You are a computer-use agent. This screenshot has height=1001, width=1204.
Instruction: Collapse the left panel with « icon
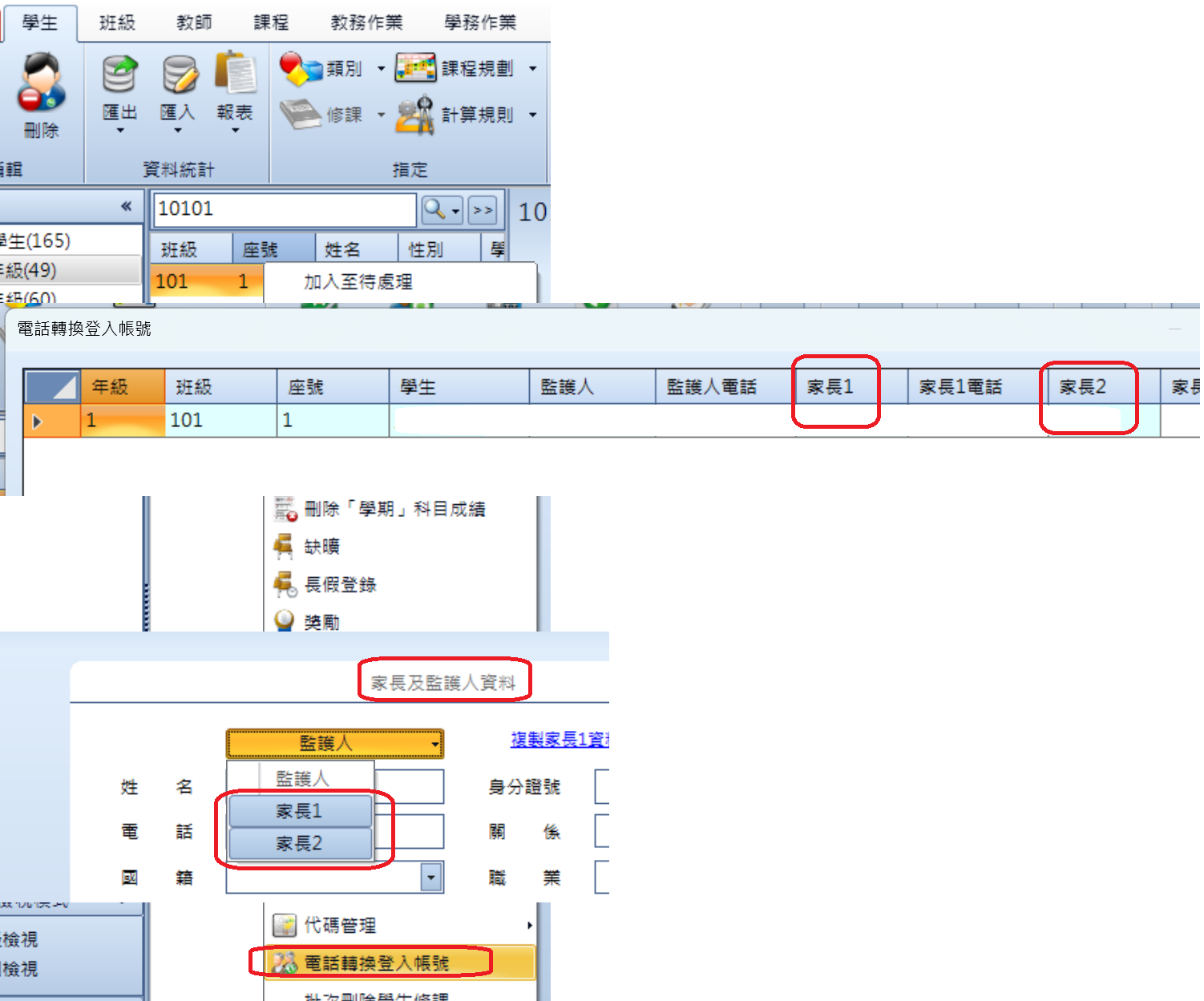(126, 206)
